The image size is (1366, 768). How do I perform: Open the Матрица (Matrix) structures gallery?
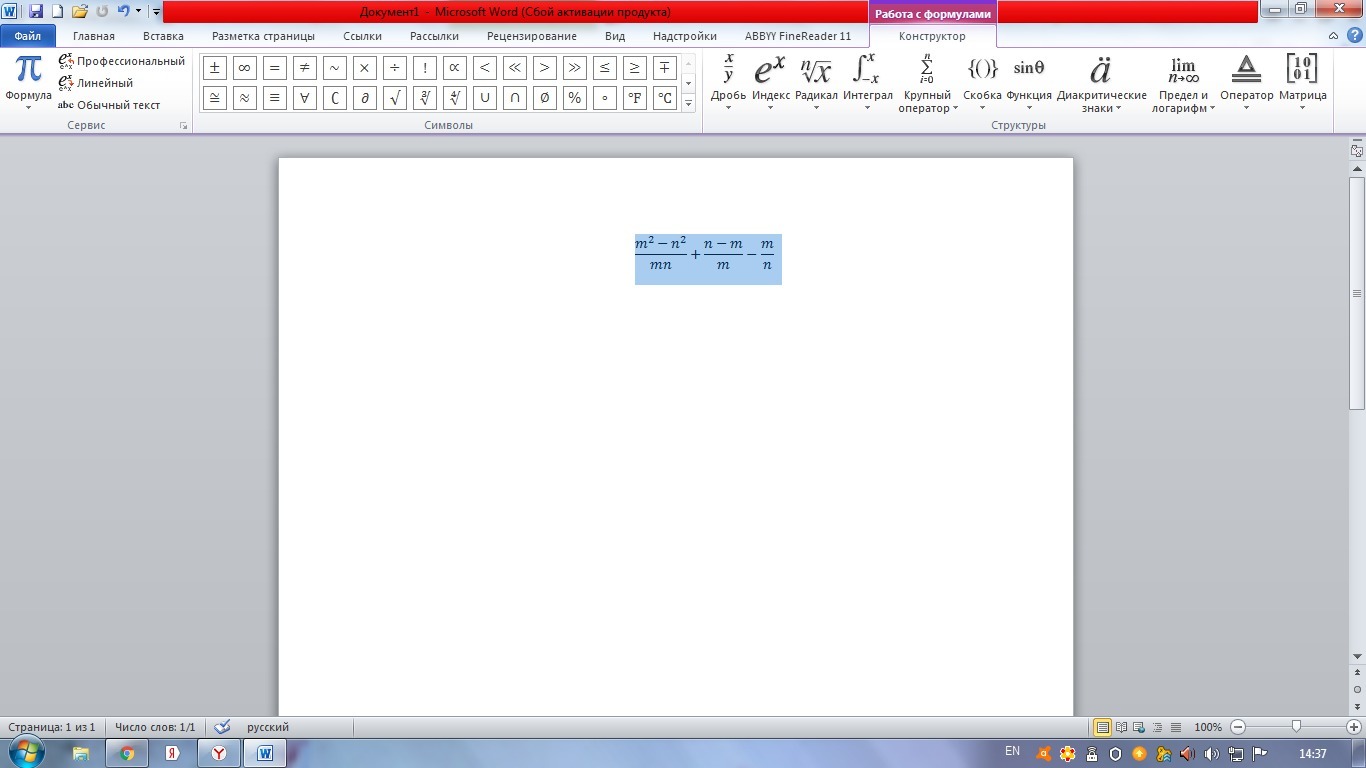[1303, 82]
